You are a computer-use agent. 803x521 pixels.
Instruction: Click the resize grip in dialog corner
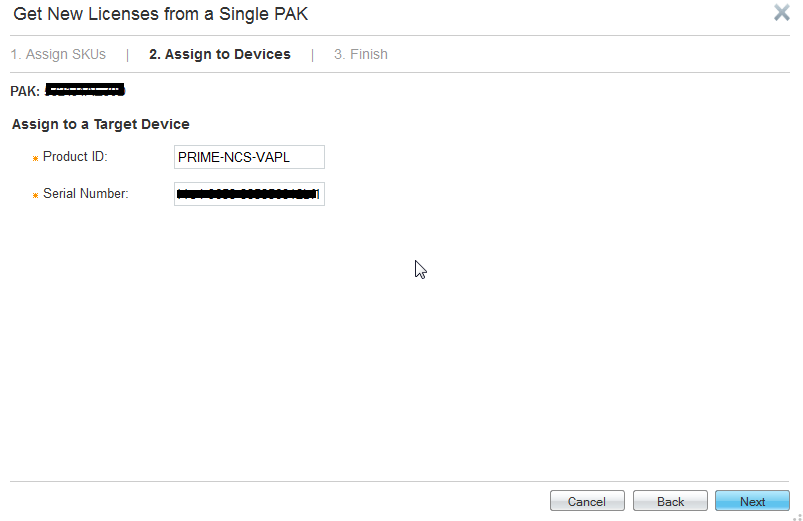[797, 515]
